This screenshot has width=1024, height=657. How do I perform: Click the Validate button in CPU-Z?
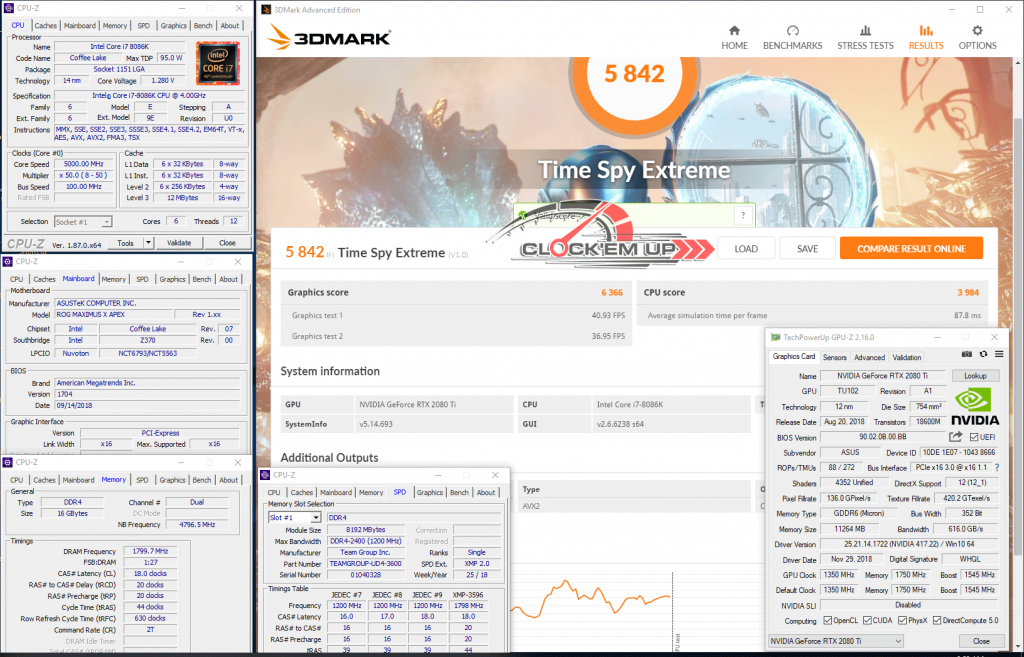[179, 242]
